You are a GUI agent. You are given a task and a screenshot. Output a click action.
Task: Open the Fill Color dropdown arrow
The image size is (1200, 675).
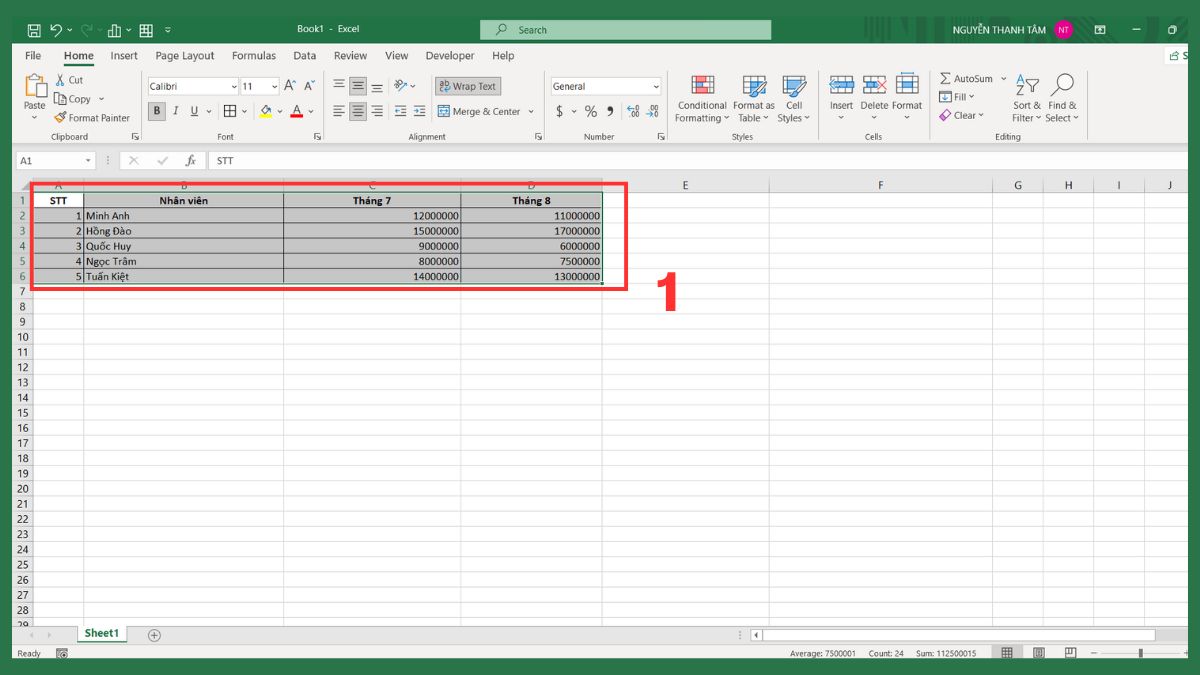click(280, 111)
